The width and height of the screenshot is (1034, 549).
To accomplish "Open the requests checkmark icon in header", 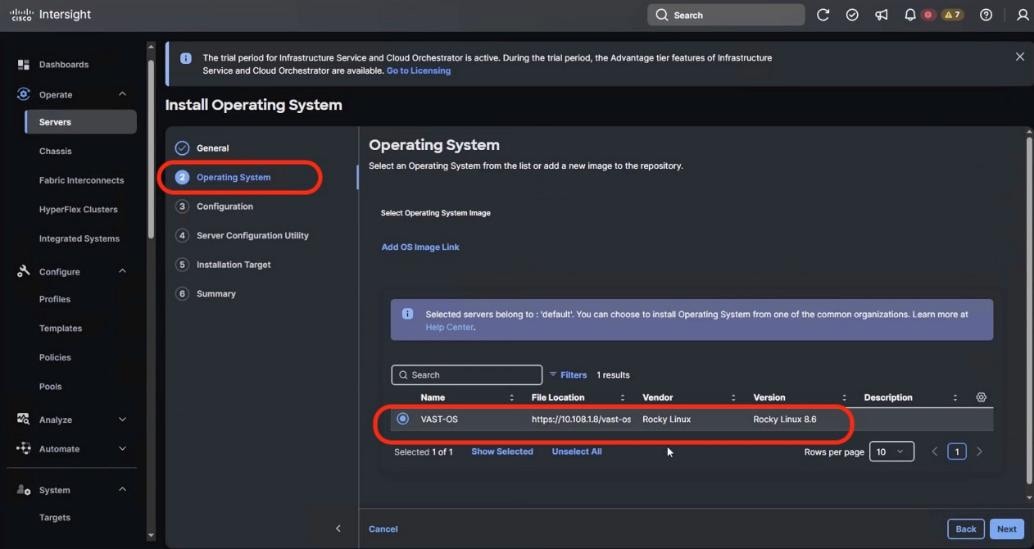I will [852, 14].
